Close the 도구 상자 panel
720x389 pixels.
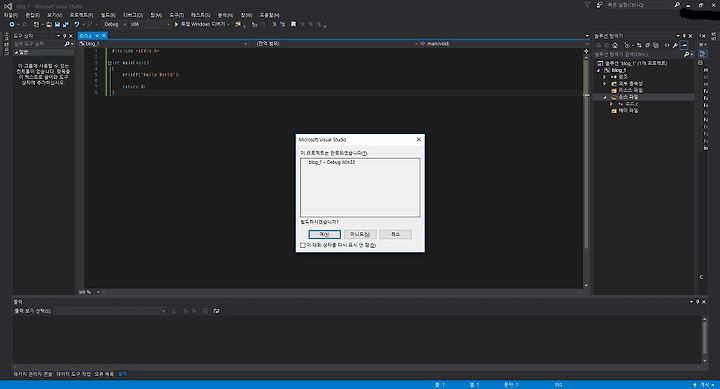click(x=71, y=36)
